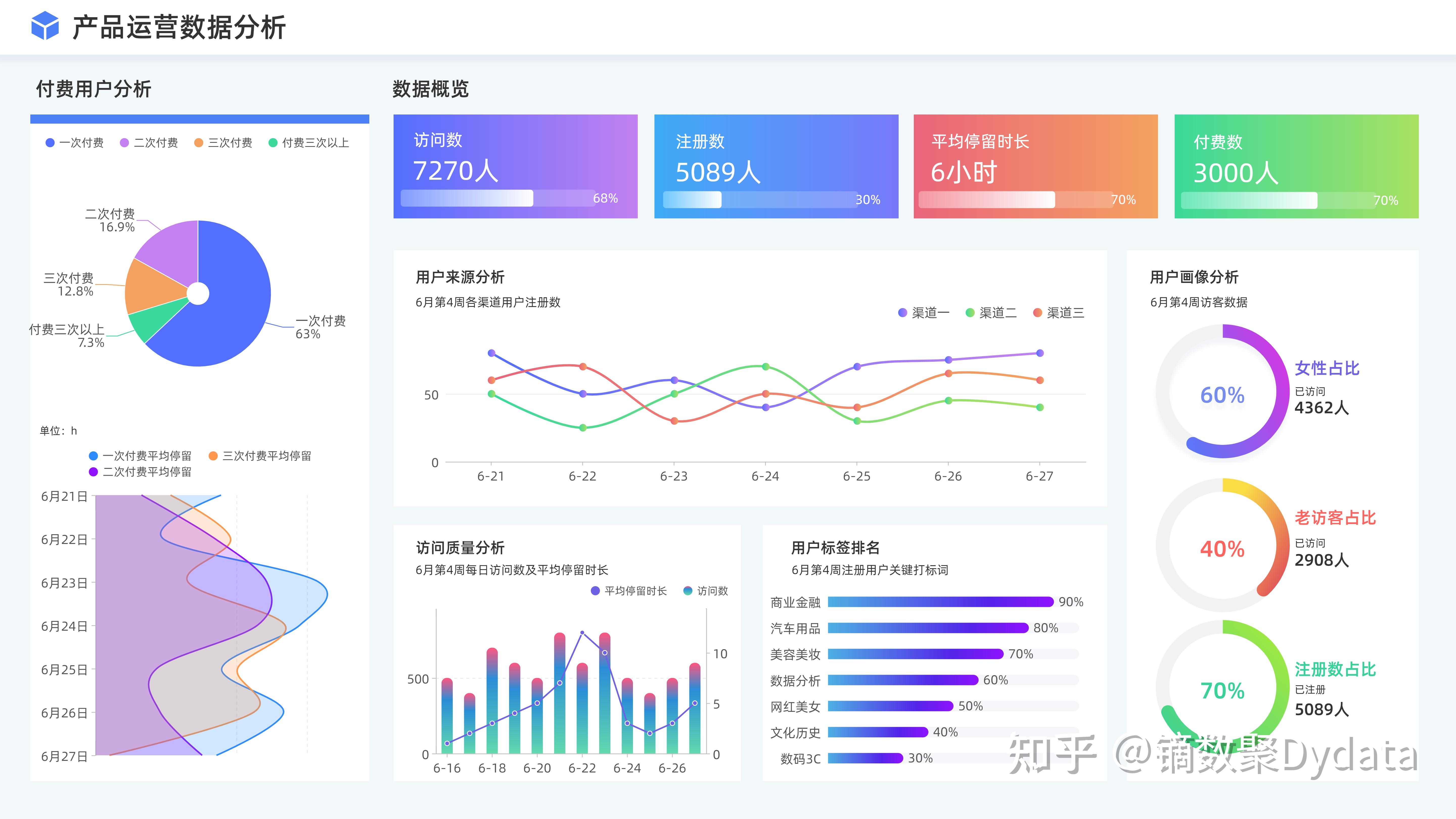The height and width of the screenshot is (819, 1456).
Task: Toggle the 渠道一 line legend
Action: coord(924,313)
